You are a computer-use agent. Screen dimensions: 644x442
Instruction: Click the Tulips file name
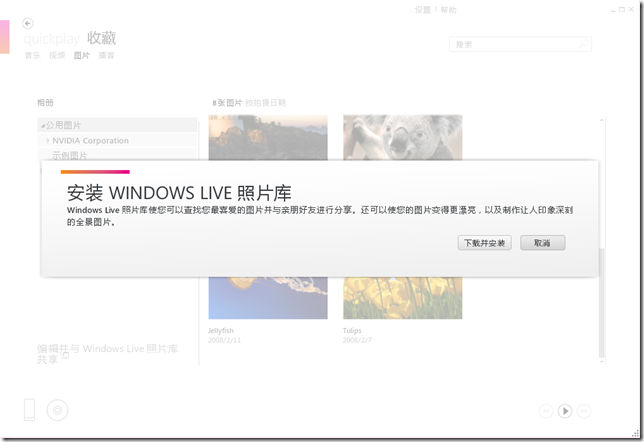tap(352, 331)
